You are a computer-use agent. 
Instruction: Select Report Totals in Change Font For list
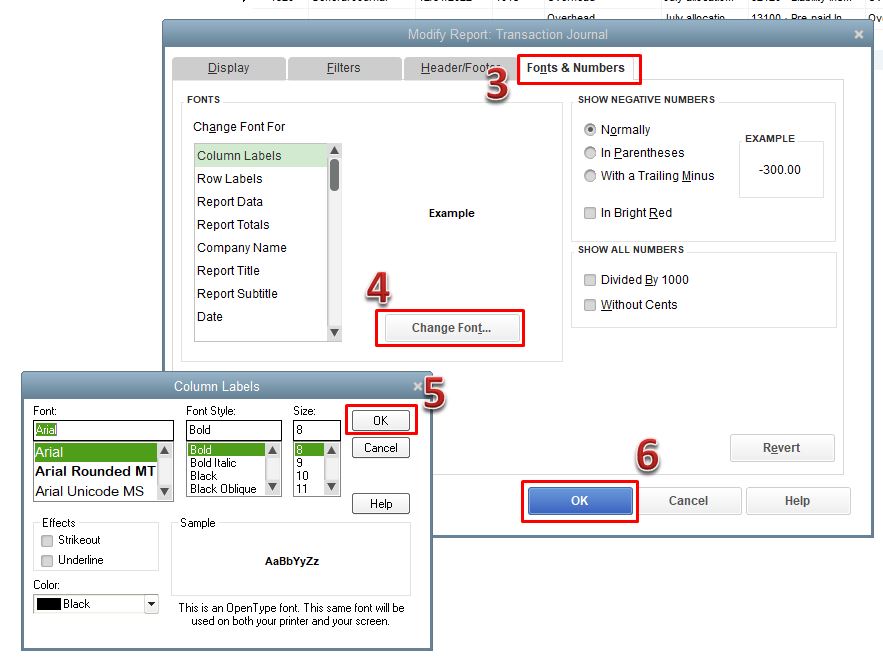pyautogui.click(x=234, y=224)
